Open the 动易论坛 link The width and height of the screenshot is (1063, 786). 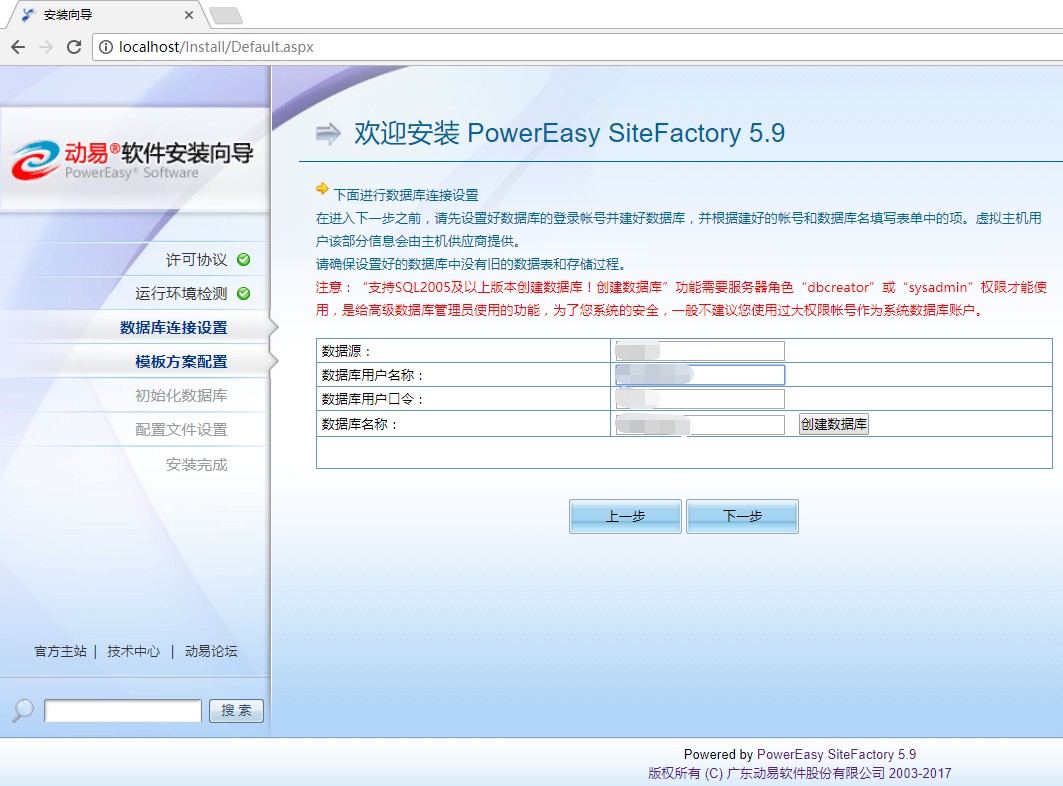pyautogui.click(x=211, y=651)
